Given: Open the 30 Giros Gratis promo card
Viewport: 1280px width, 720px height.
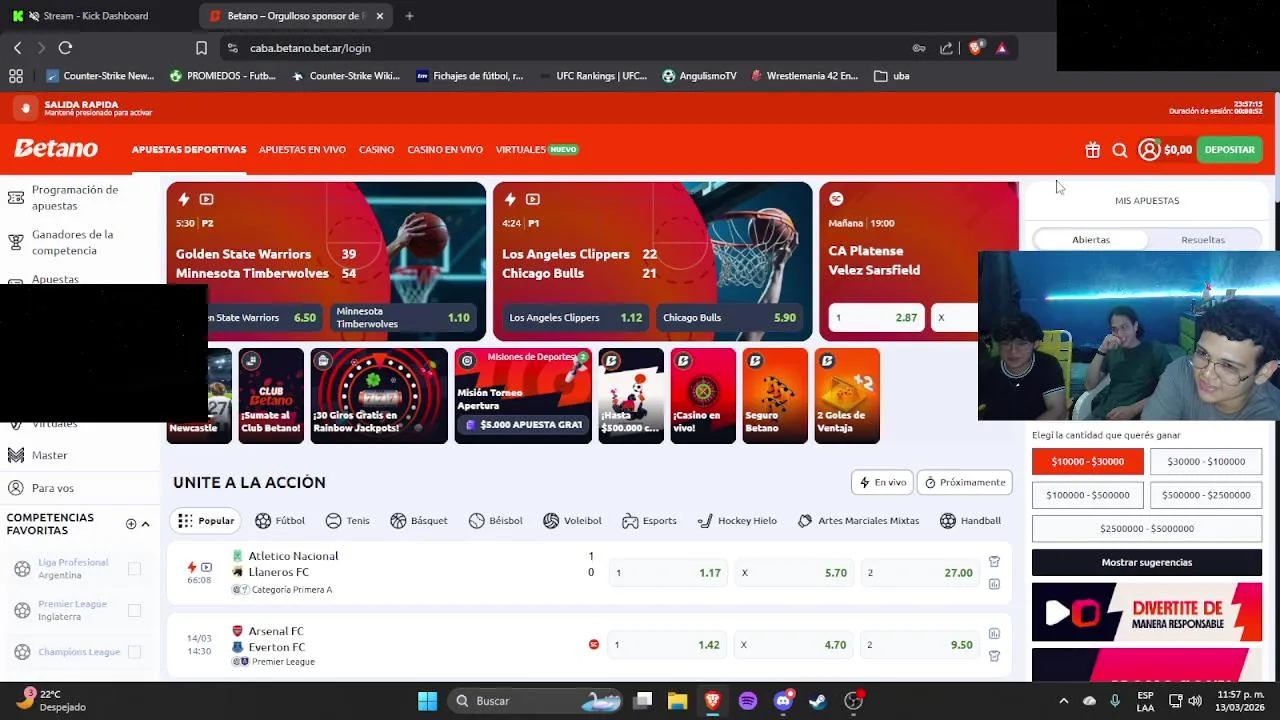Looking at the screenshot, I should 379,396.
